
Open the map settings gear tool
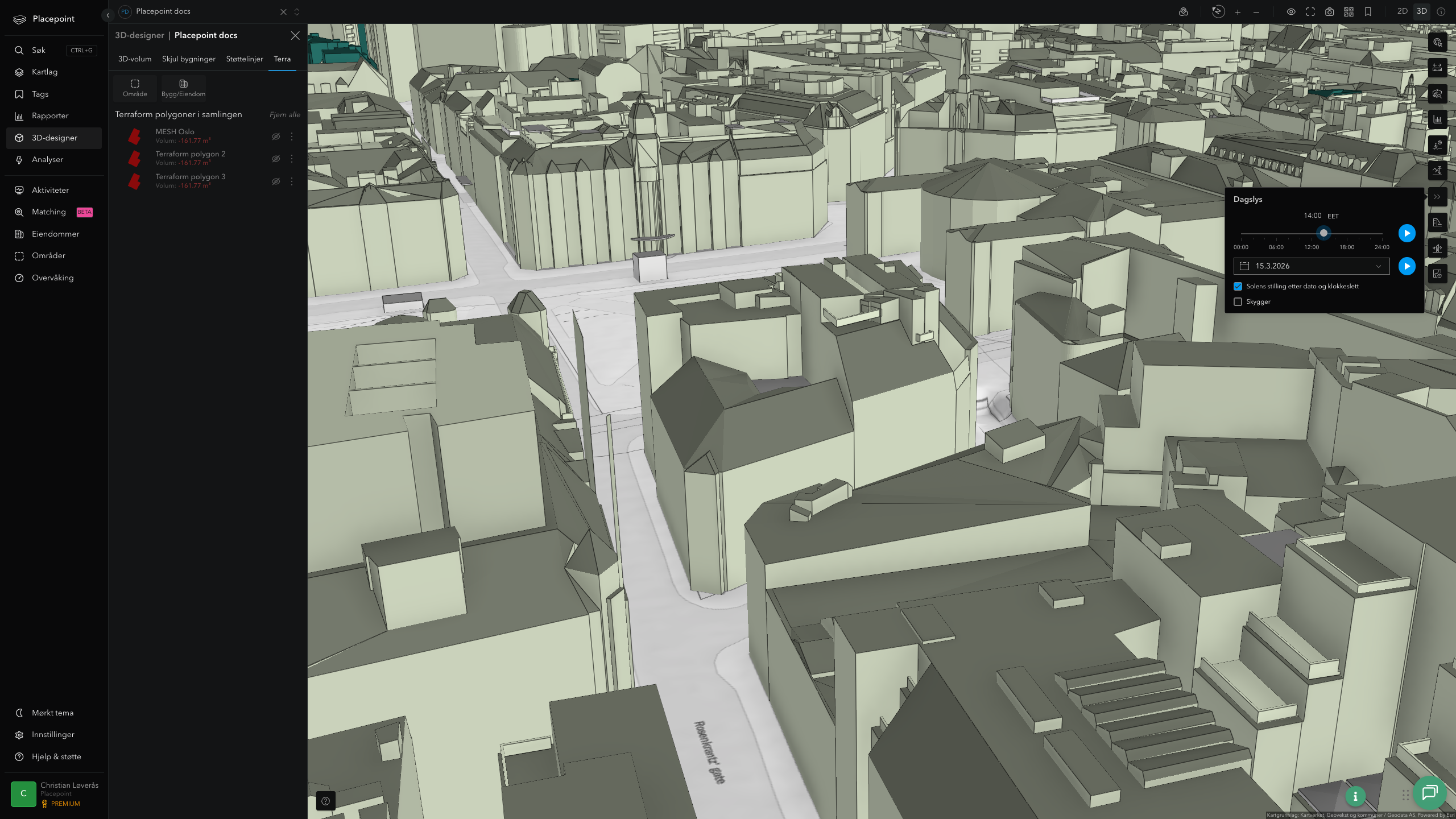point(1437,274)
